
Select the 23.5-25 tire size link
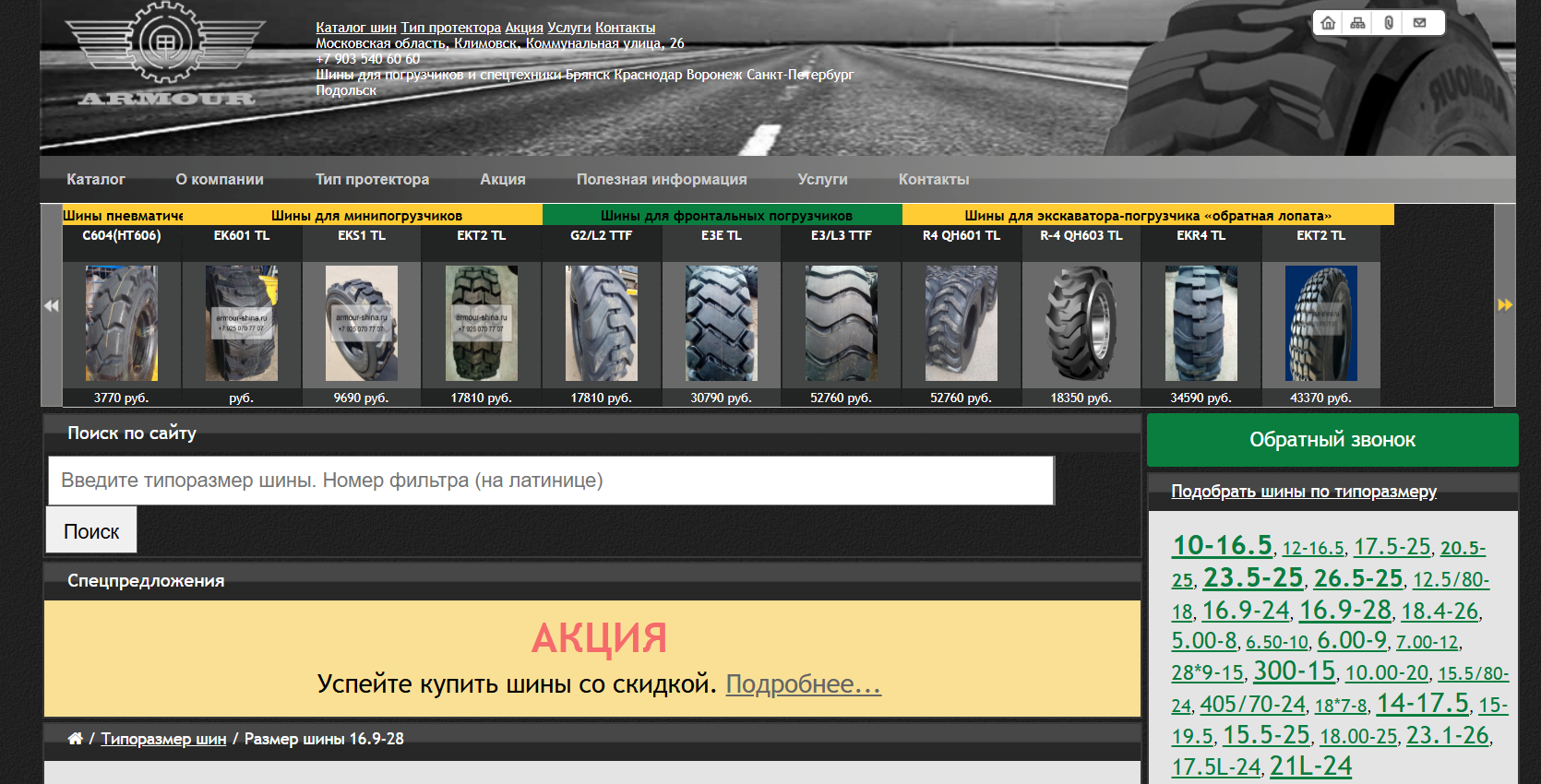pyautogui.click(x=1252, y=578)
